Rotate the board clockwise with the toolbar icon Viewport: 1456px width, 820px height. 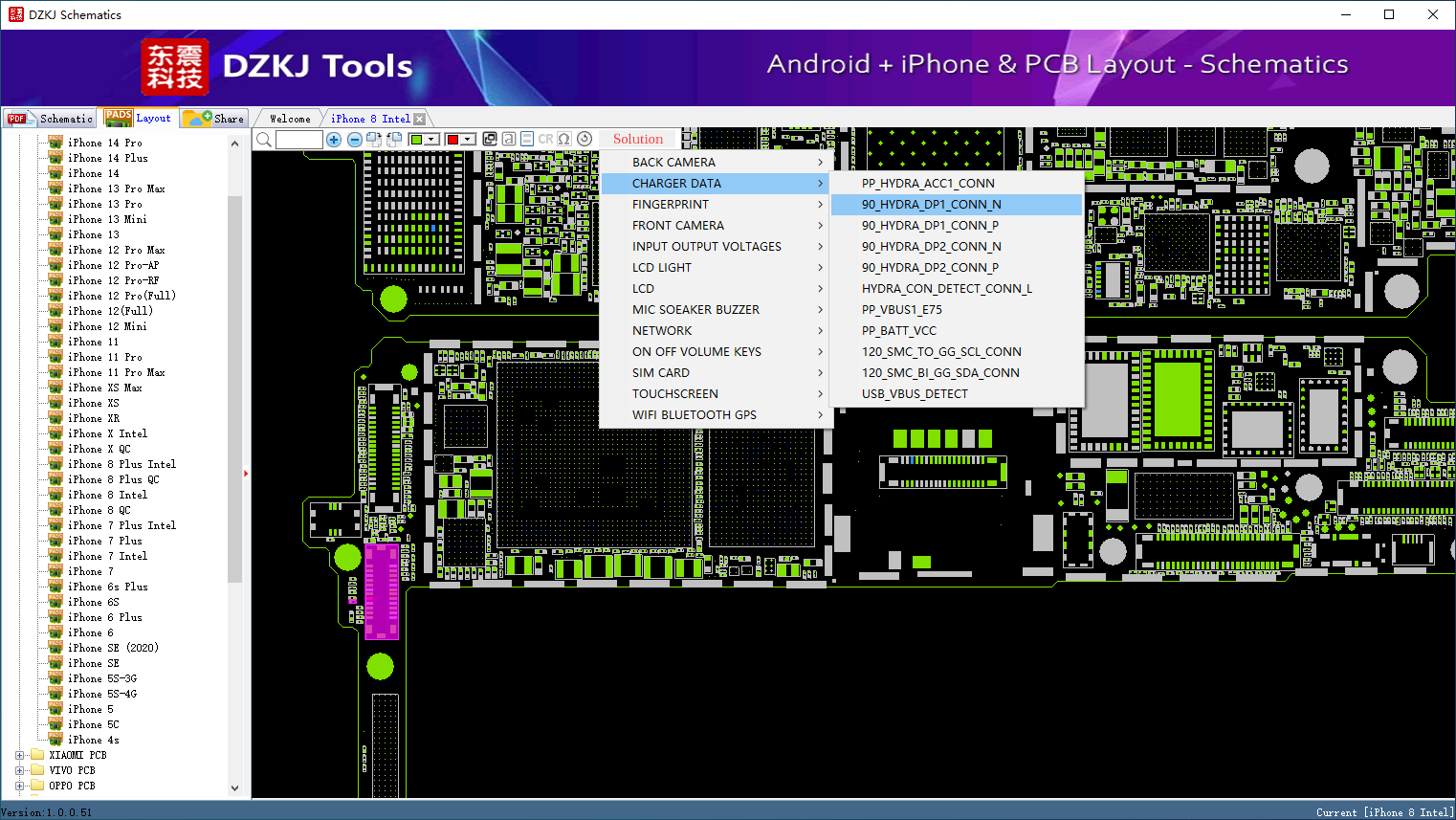[x=374, y=140]
